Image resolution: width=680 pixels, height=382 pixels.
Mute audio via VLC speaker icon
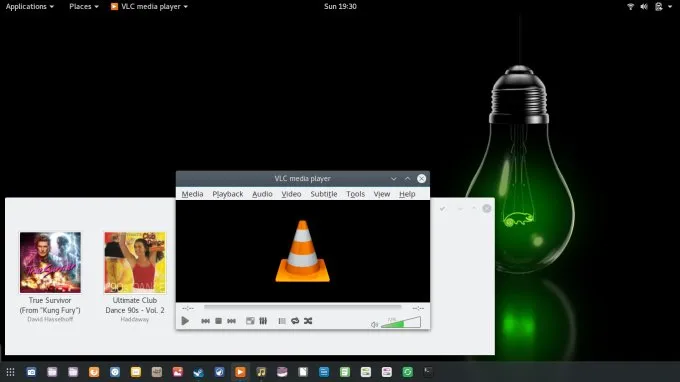click(x=375, y=324)
